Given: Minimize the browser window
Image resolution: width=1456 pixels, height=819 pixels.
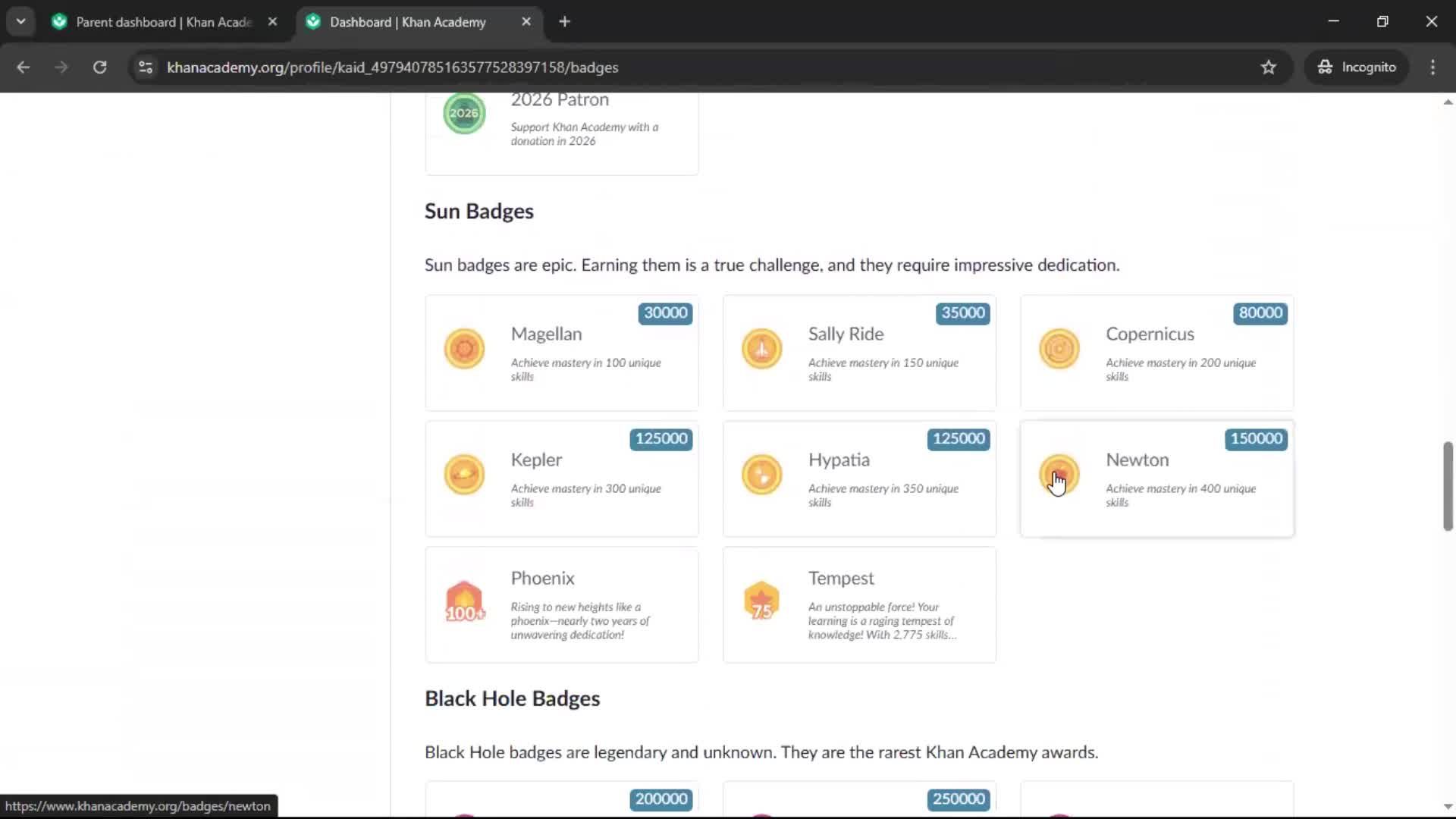Looking at the screenshot, I should [1333, 21].
